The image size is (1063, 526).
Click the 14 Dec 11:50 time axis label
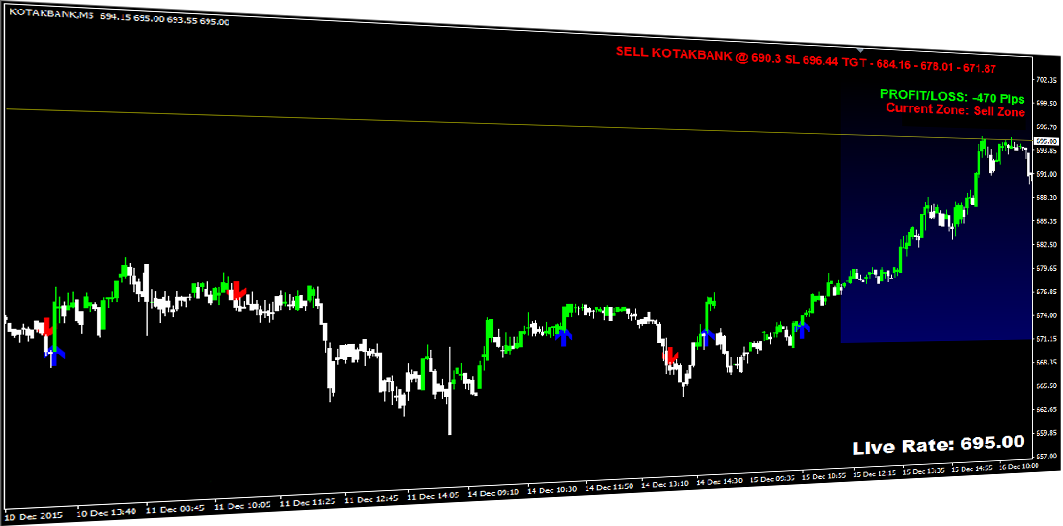coord(609,487)
